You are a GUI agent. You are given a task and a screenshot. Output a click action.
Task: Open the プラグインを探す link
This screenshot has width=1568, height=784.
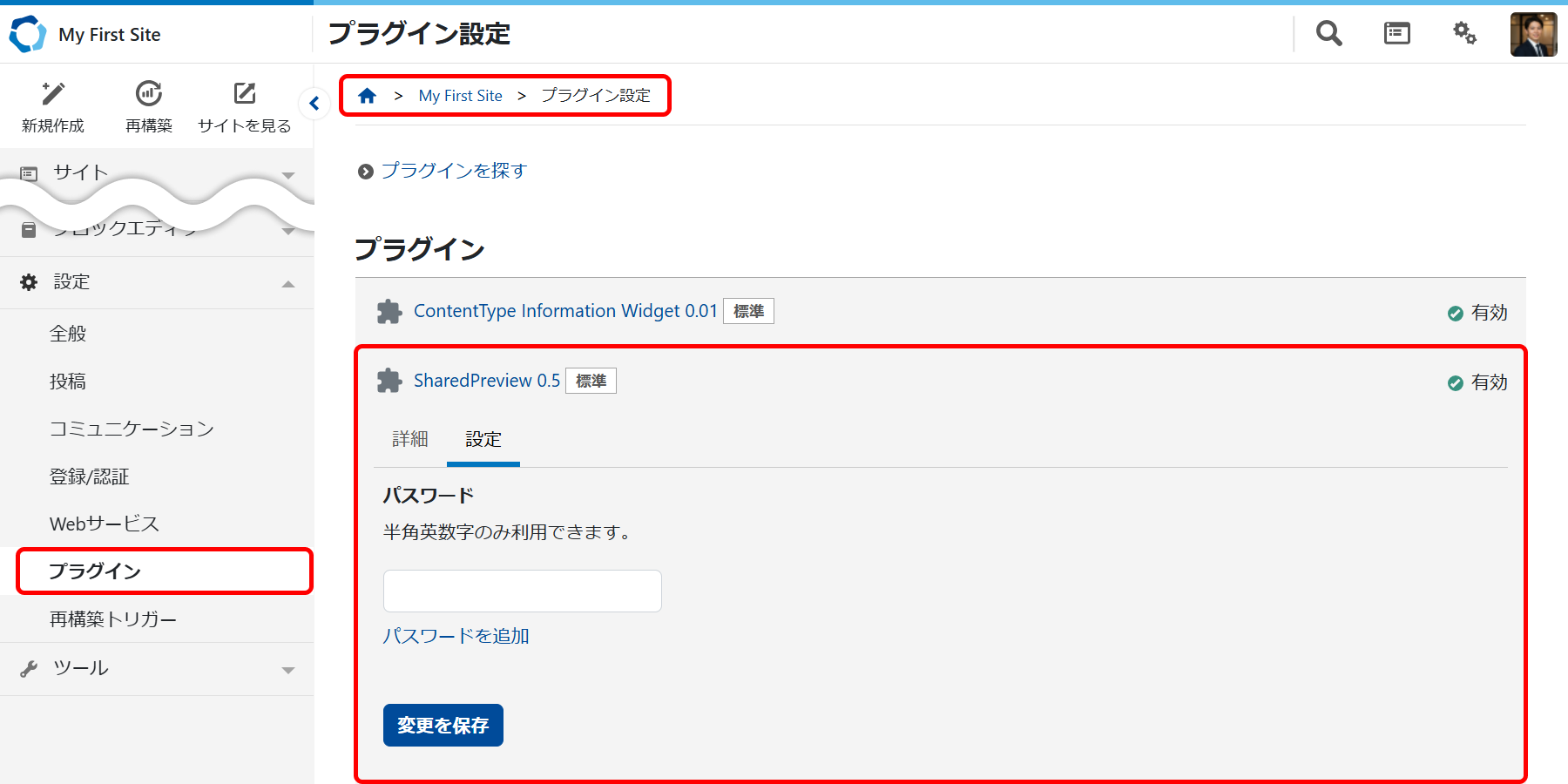(452, 171)
